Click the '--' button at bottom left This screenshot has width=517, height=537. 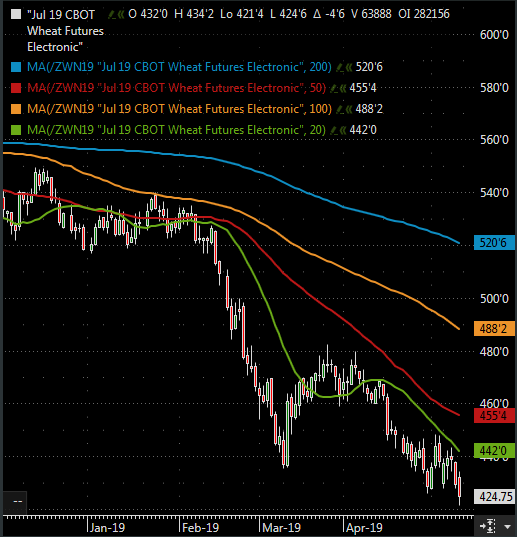(15, 502)
